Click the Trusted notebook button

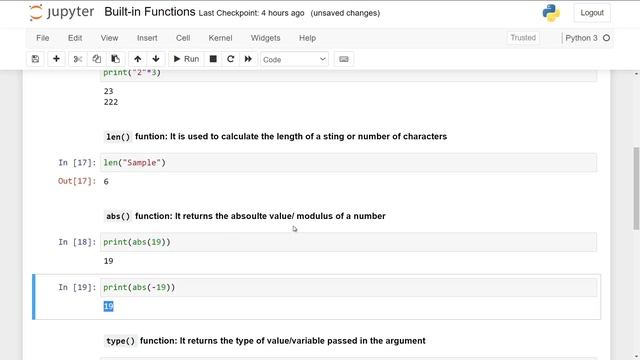523,38
